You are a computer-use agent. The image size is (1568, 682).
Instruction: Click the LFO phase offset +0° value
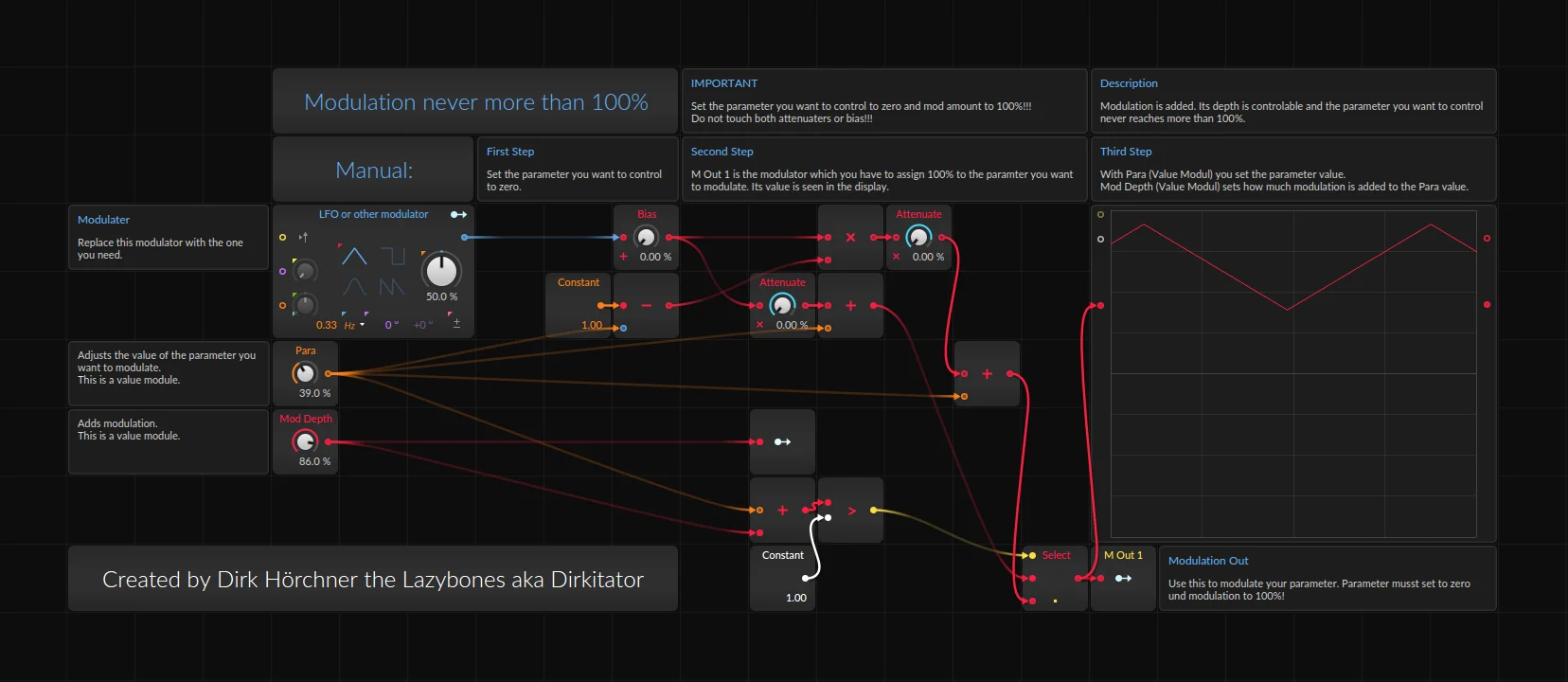[x=422, y=325]
